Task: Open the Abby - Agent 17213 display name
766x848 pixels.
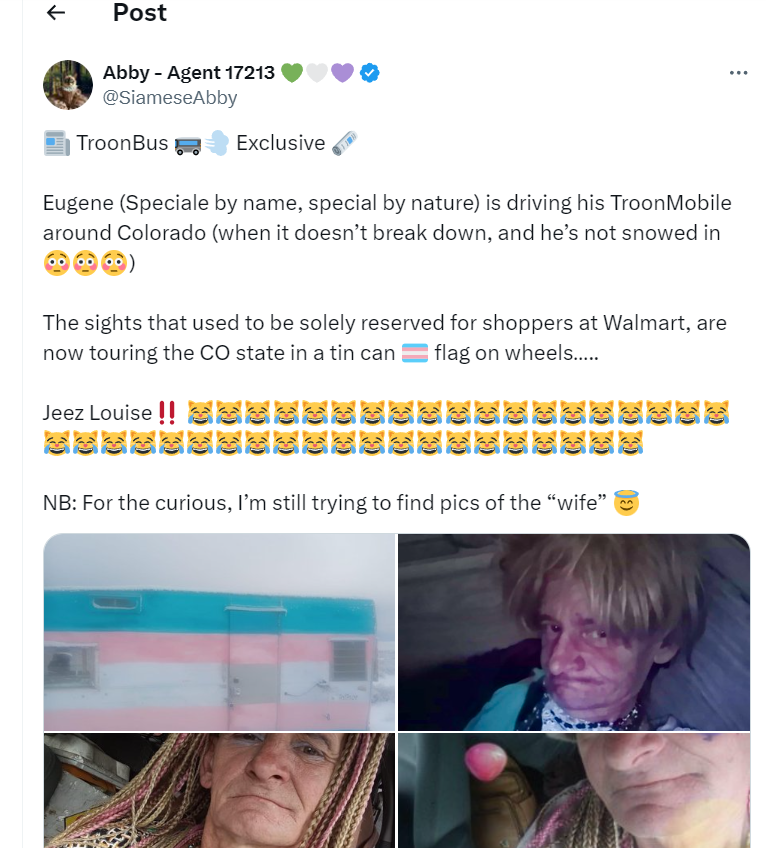Action: (189, 72)
